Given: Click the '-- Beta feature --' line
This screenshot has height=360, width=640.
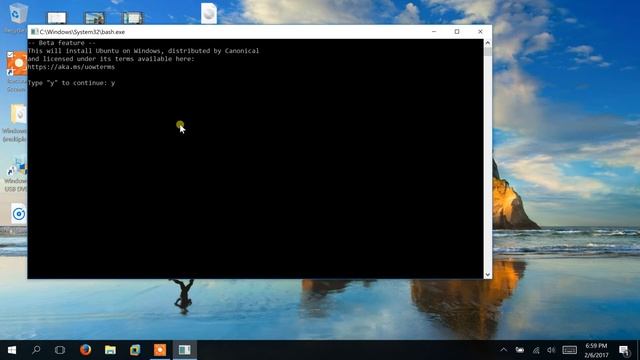Looking at the screenshot, I should (x=62, y=43).
